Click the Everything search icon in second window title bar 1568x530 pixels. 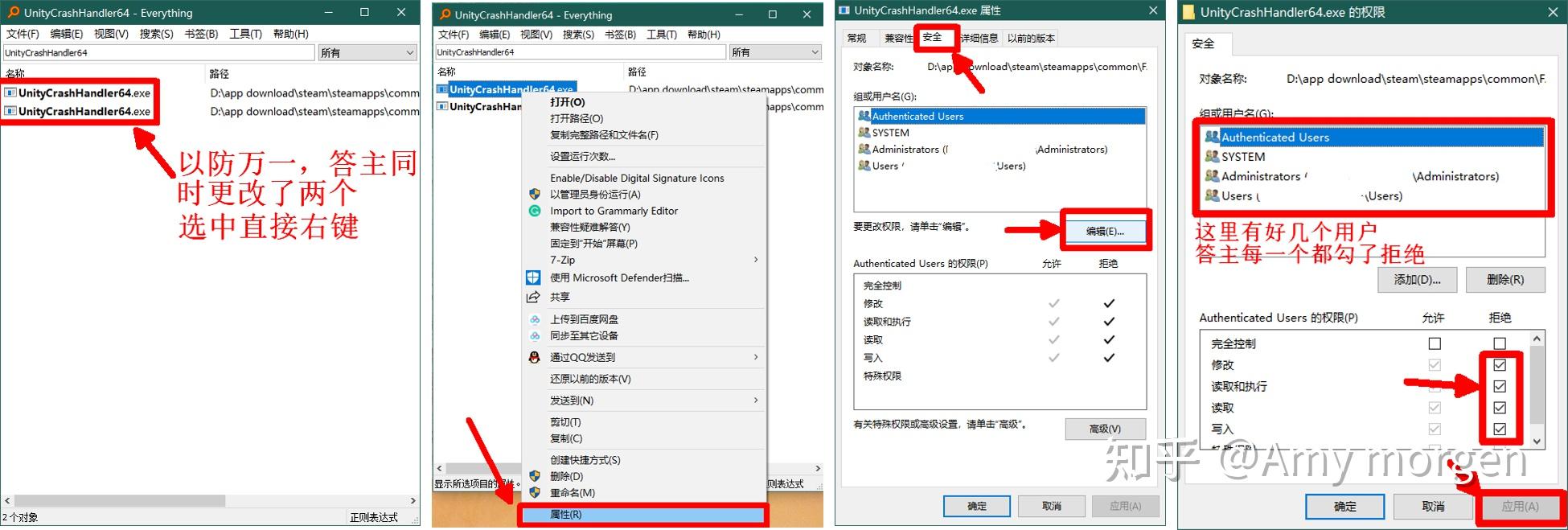[x=445, y=14]
